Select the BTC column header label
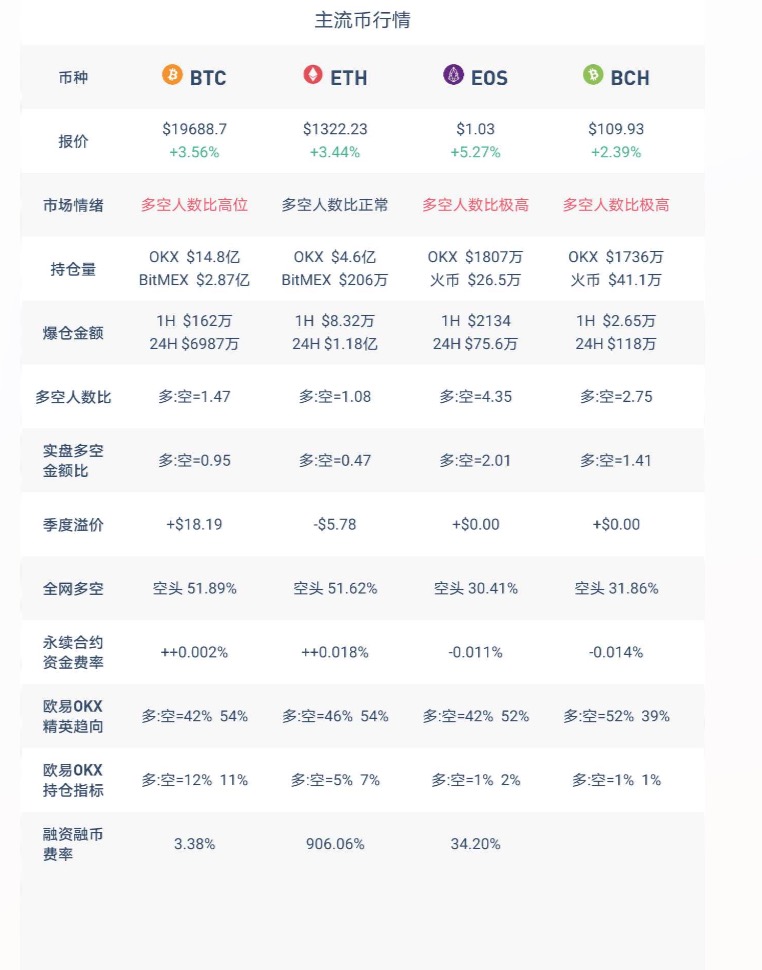The height and width of the screenshot is (970, 762). coord(208,77)
